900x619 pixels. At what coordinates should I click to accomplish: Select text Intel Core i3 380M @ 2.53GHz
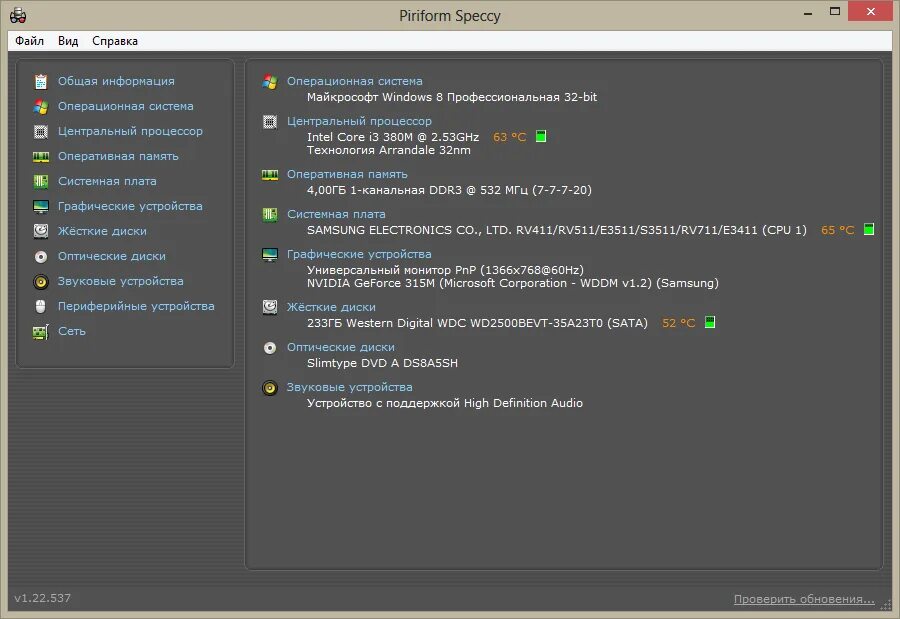(393, 137)
